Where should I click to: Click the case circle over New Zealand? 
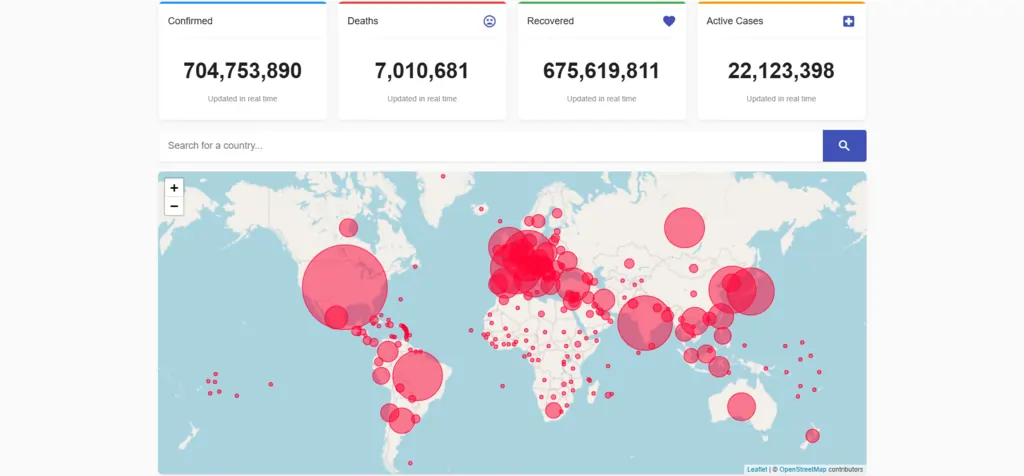(812, 436)
